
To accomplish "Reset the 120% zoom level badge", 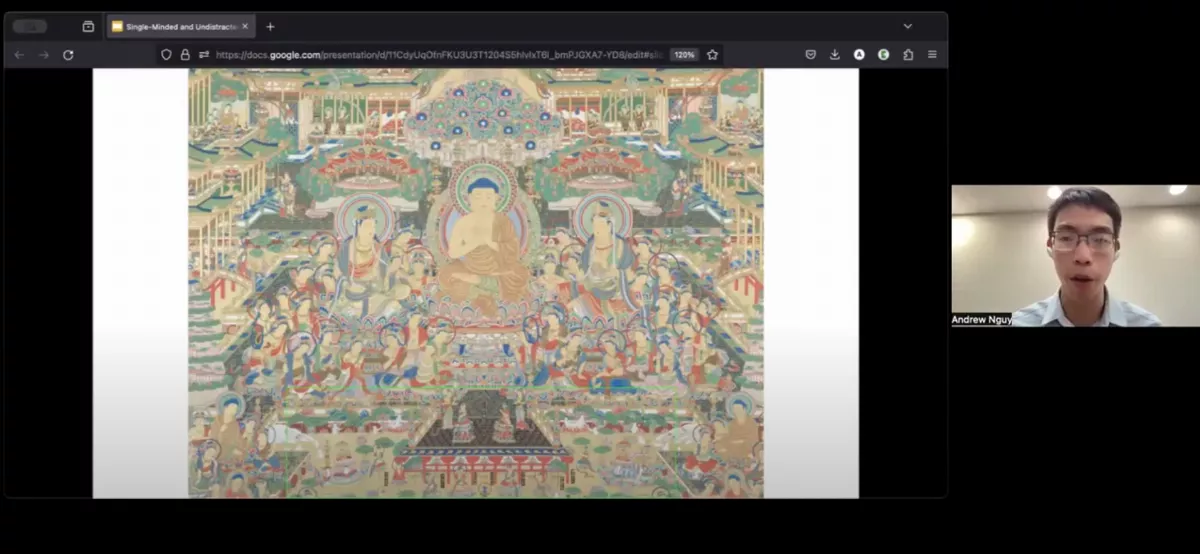I will pyautogui.click(x=684, y=55).
